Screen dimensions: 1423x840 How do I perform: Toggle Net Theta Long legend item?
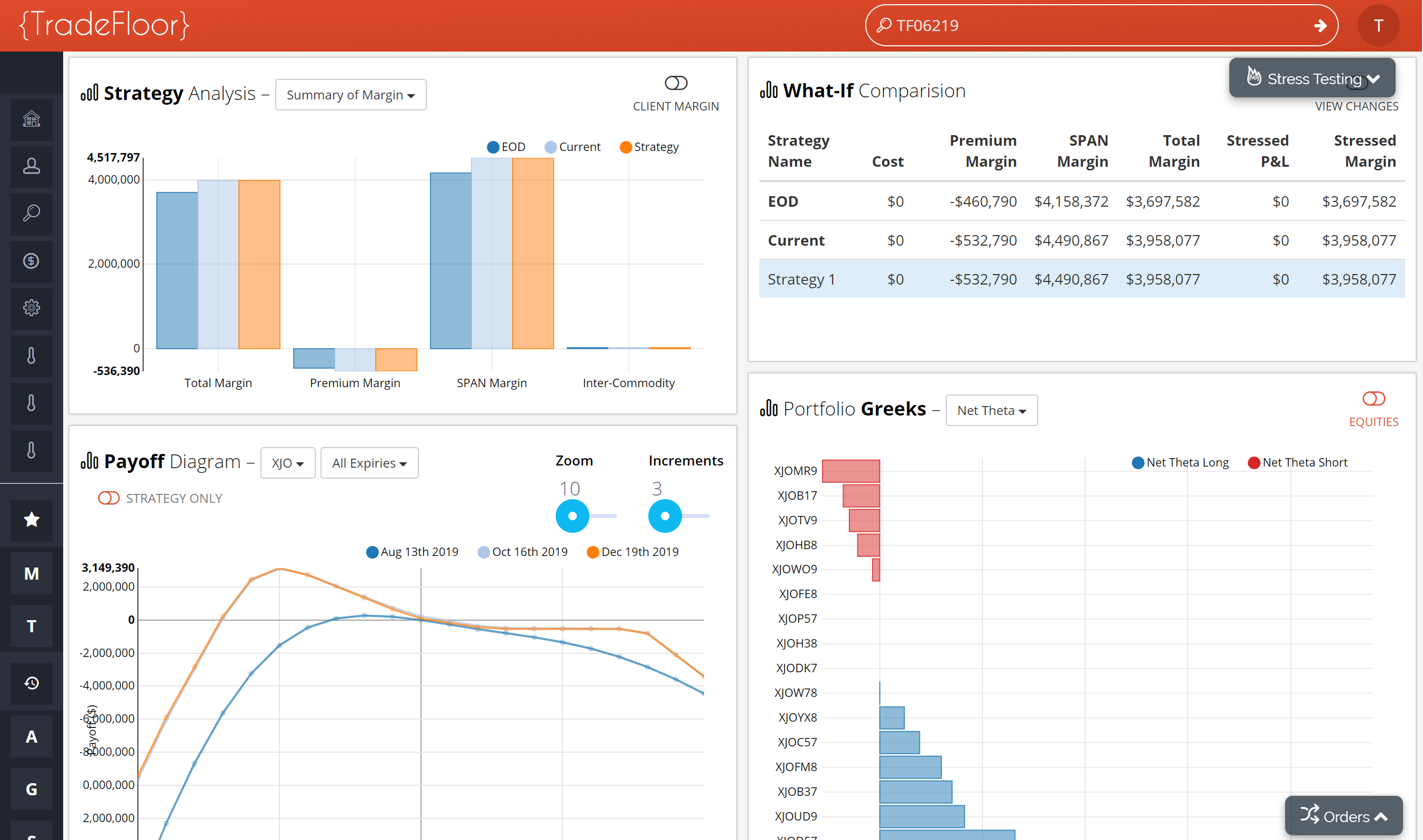point(1180,462)
